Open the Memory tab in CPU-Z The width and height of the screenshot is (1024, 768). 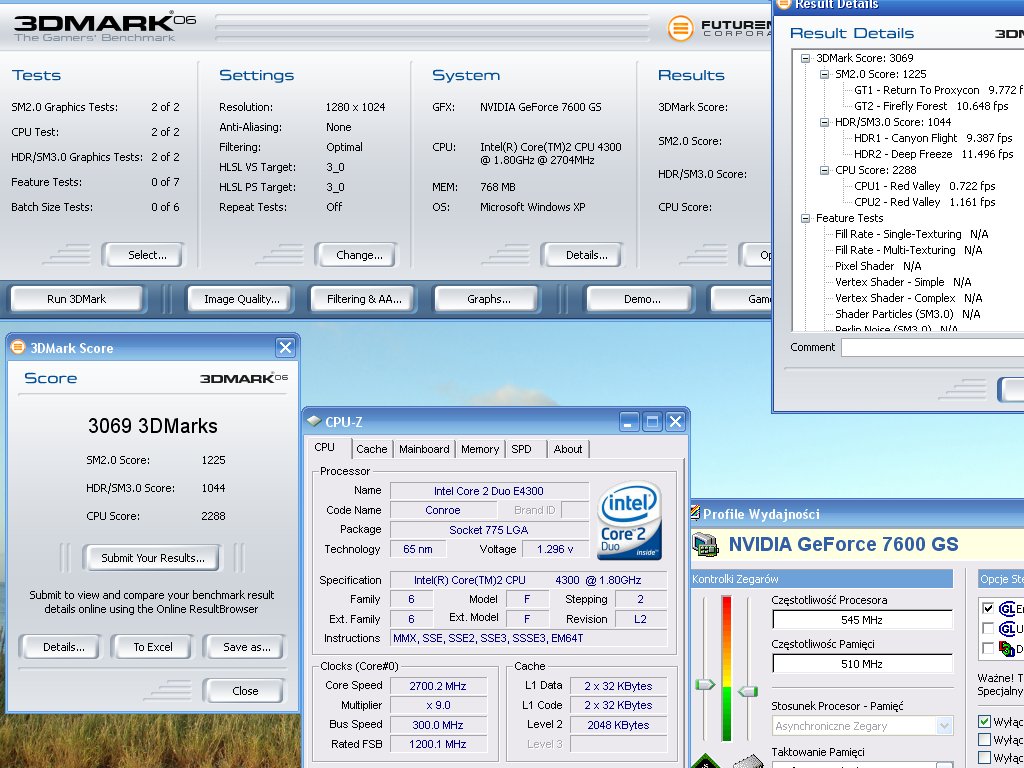[x=479, y=449]
